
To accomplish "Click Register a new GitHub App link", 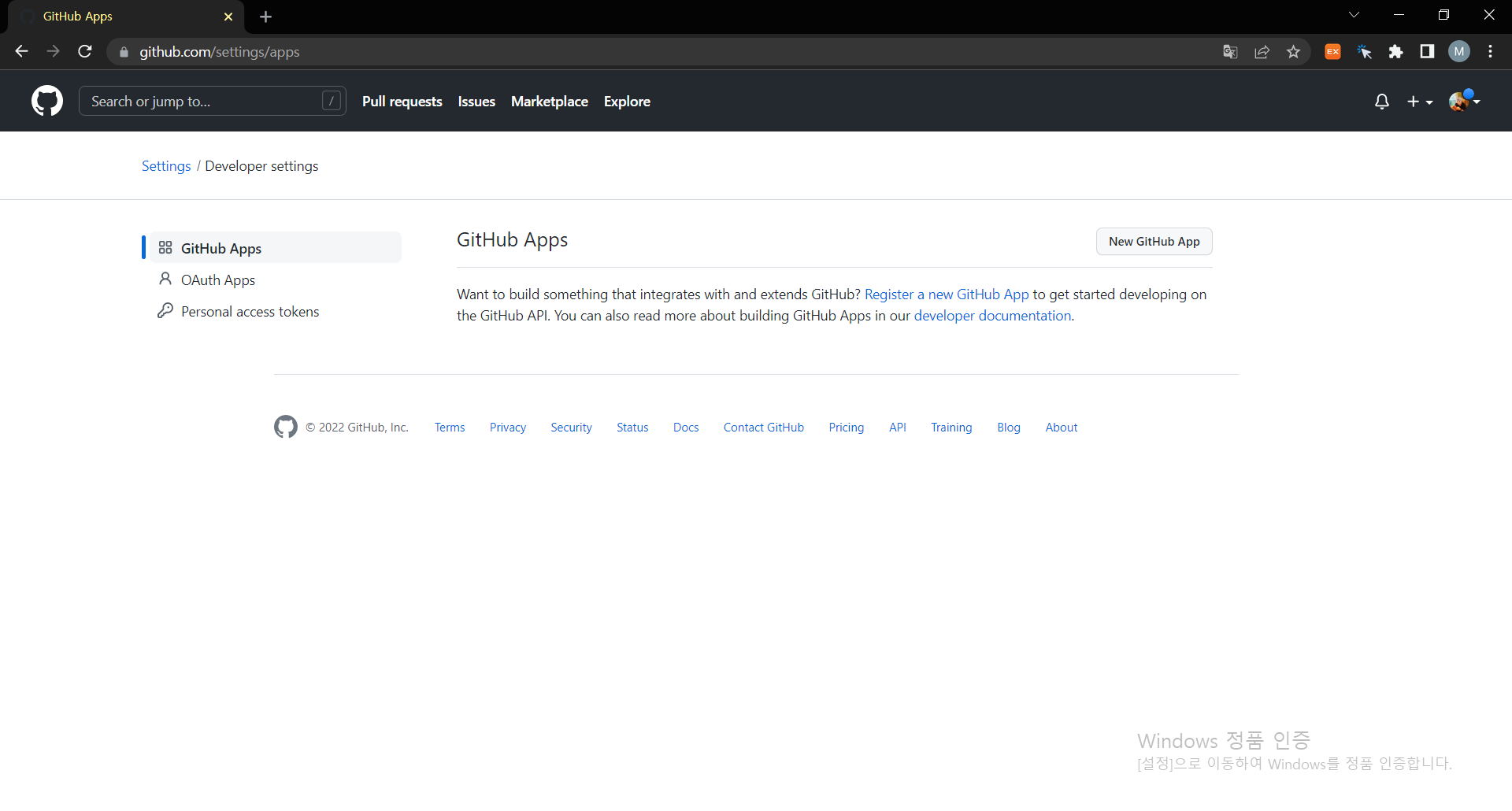I will (947, 294).
